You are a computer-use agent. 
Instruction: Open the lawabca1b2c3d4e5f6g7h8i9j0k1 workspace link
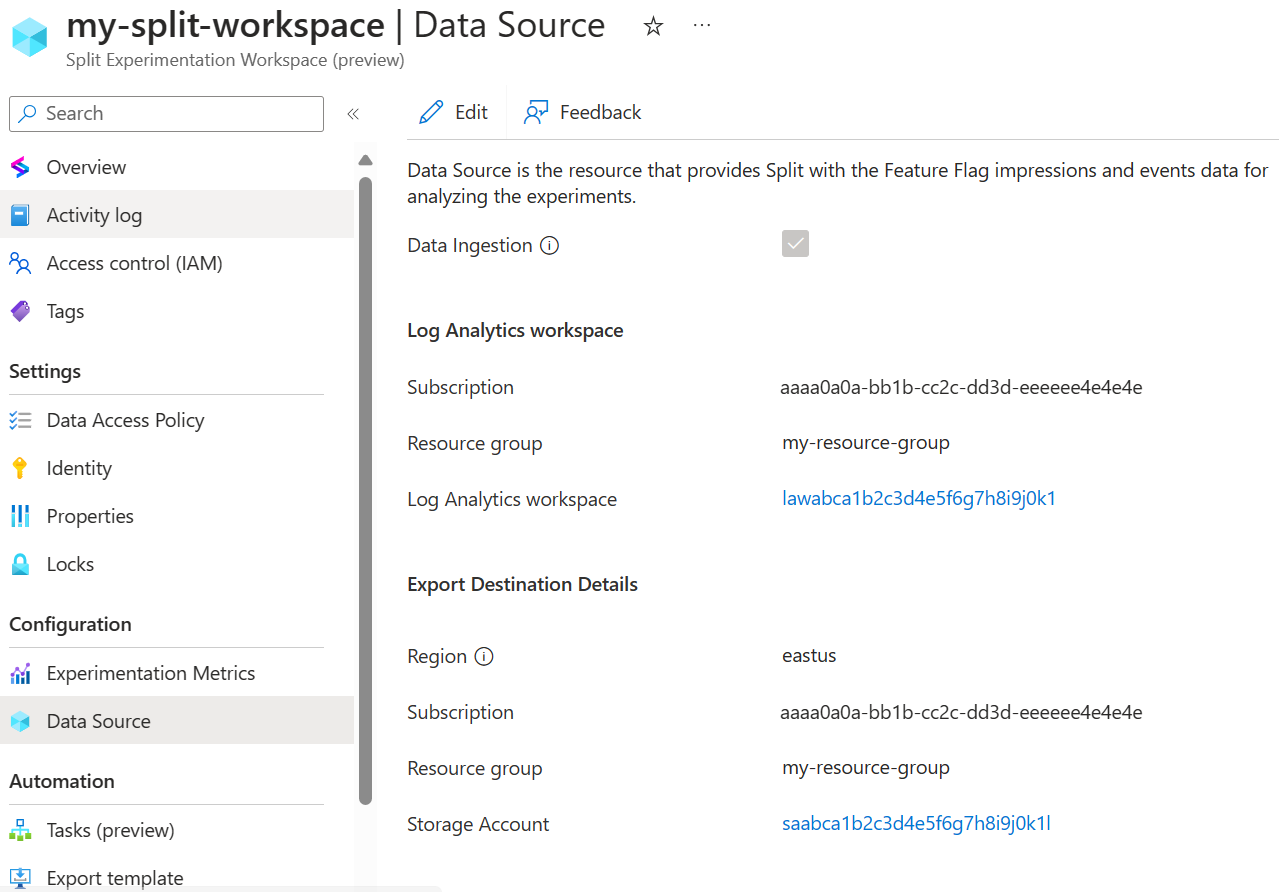pos(919,498)
